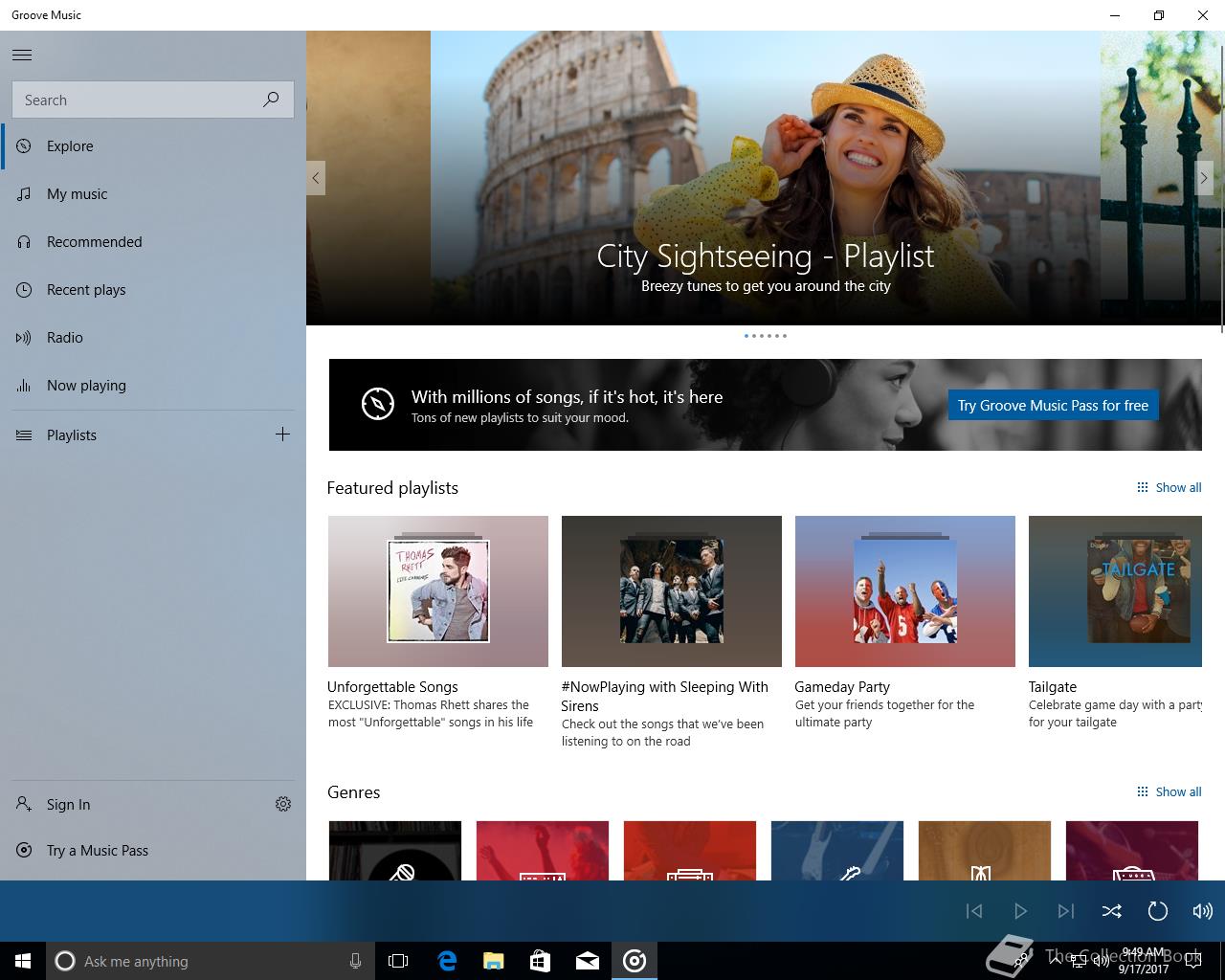Toggle shuffle playback
Viewport: 1225px width, 980px height.
(x=1112, y=911)
